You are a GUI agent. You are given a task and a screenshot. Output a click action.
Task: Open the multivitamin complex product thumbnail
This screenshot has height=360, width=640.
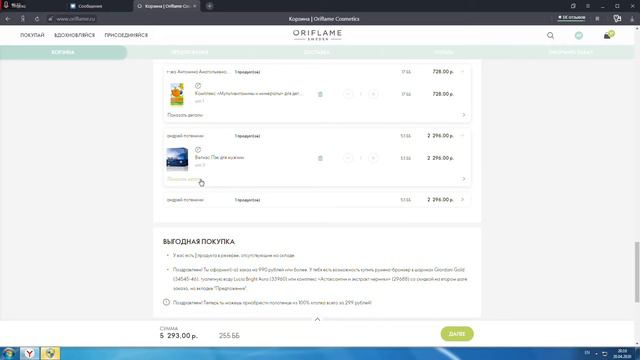click(177, 94)
